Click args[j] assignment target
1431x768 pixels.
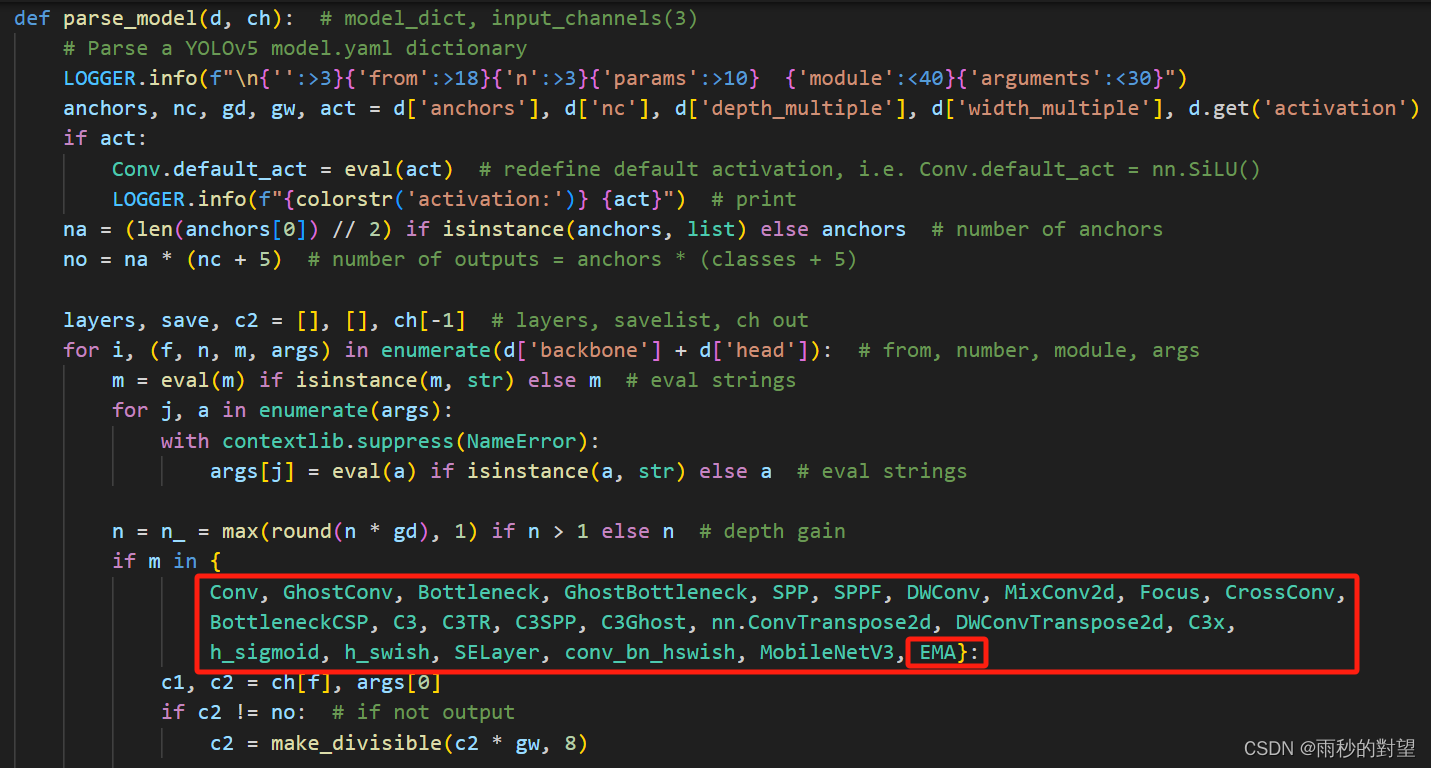click(252, 471)
